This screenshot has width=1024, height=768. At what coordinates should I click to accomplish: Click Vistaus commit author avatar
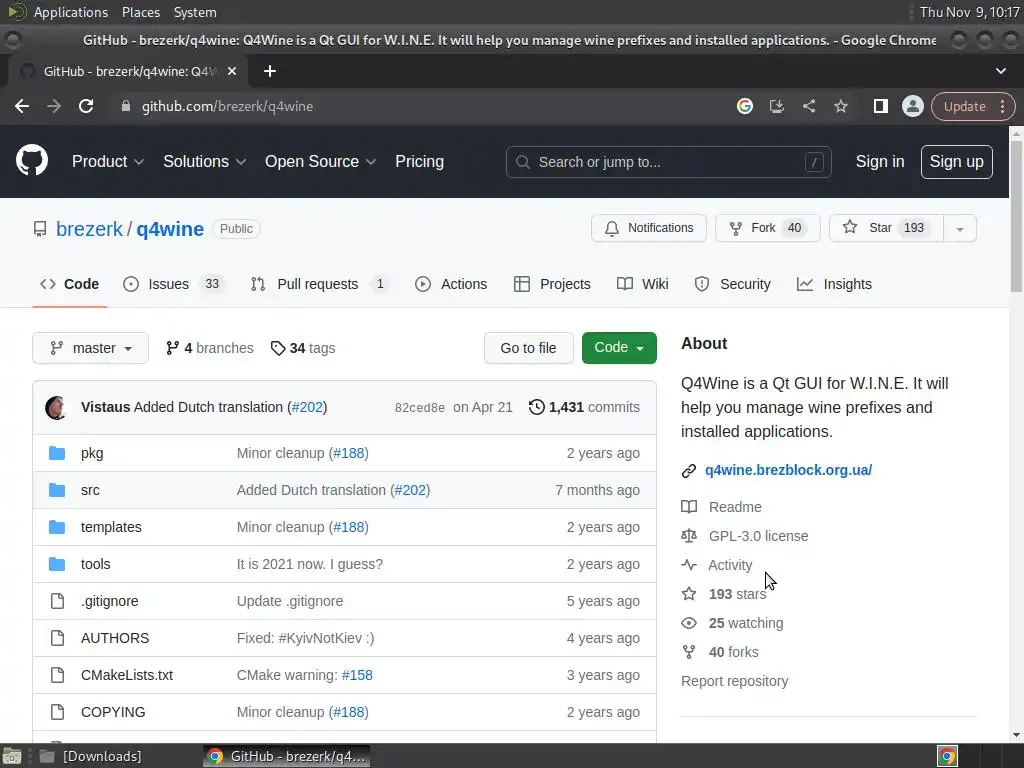point(56,407)
